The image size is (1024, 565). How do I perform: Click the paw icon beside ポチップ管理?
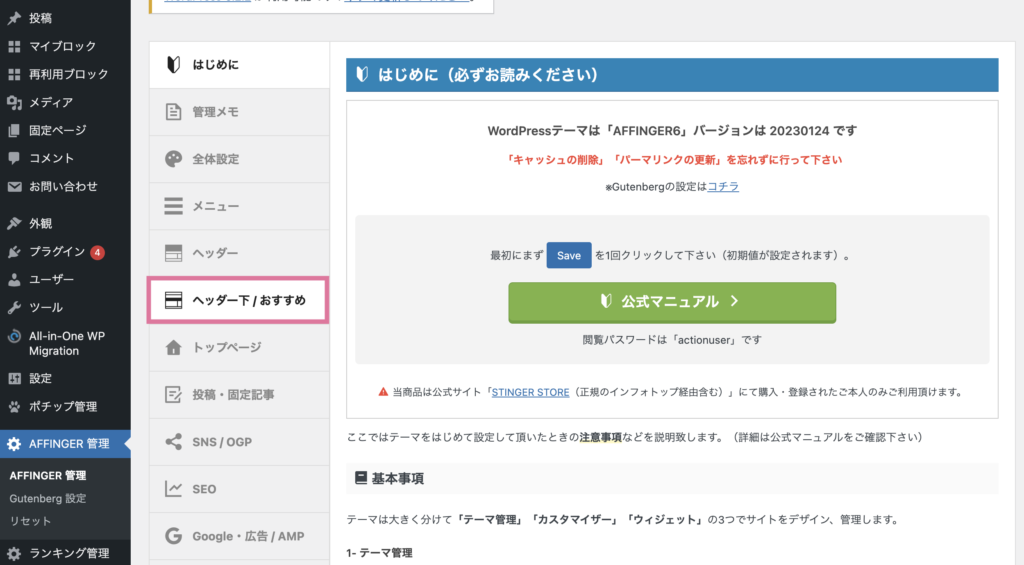tap(14, 406)
